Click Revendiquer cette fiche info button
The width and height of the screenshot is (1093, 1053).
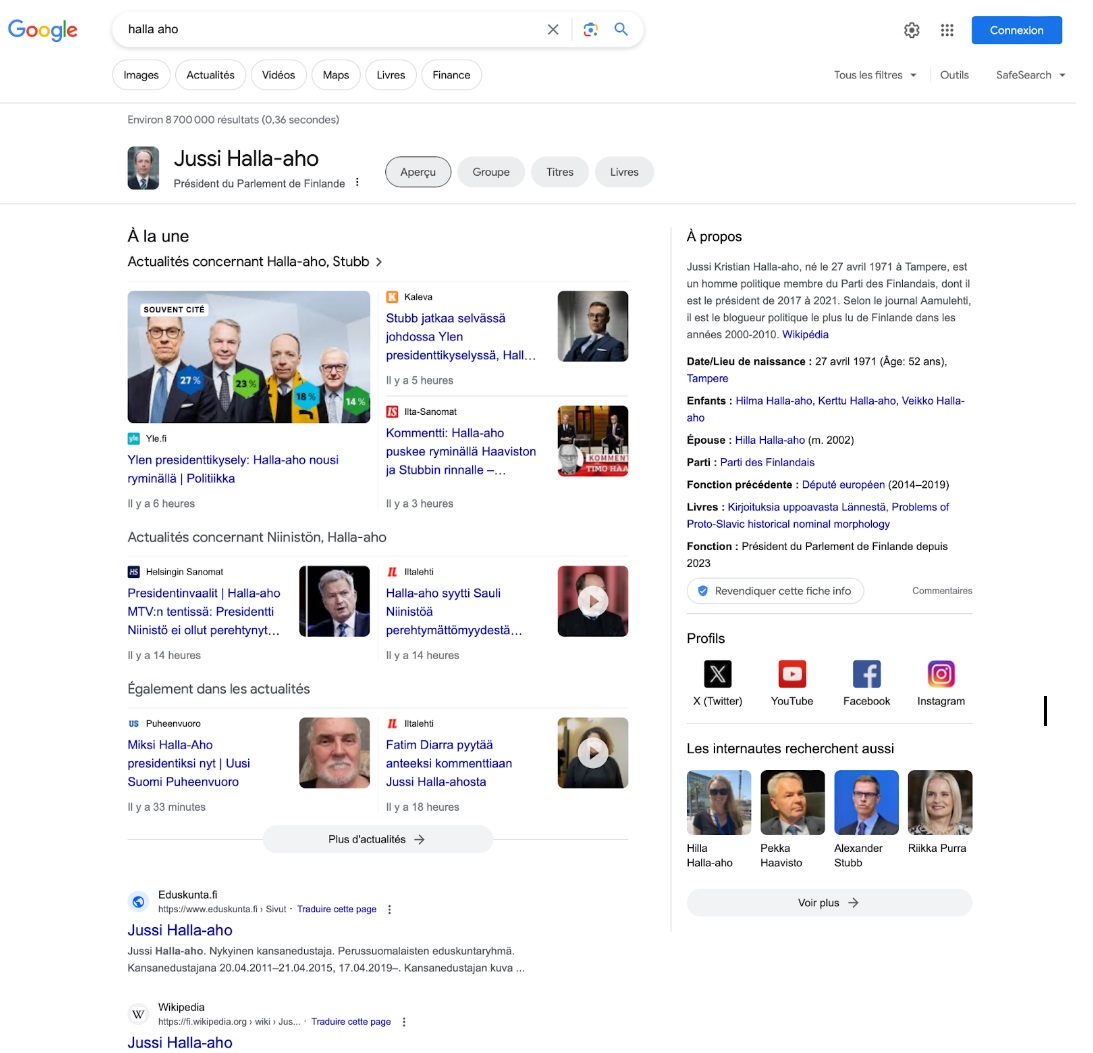pyautogui.click(x=775, y=591)
